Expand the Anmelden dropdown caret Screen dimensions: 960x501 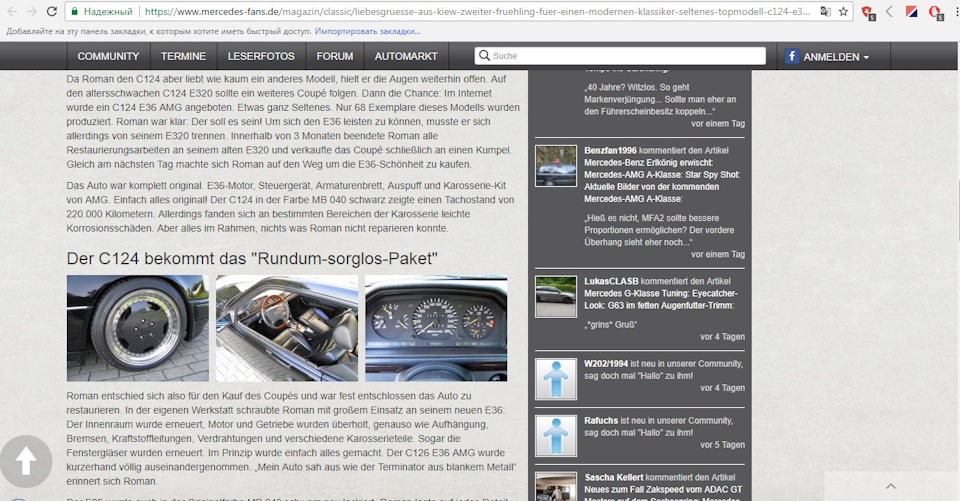866,57
